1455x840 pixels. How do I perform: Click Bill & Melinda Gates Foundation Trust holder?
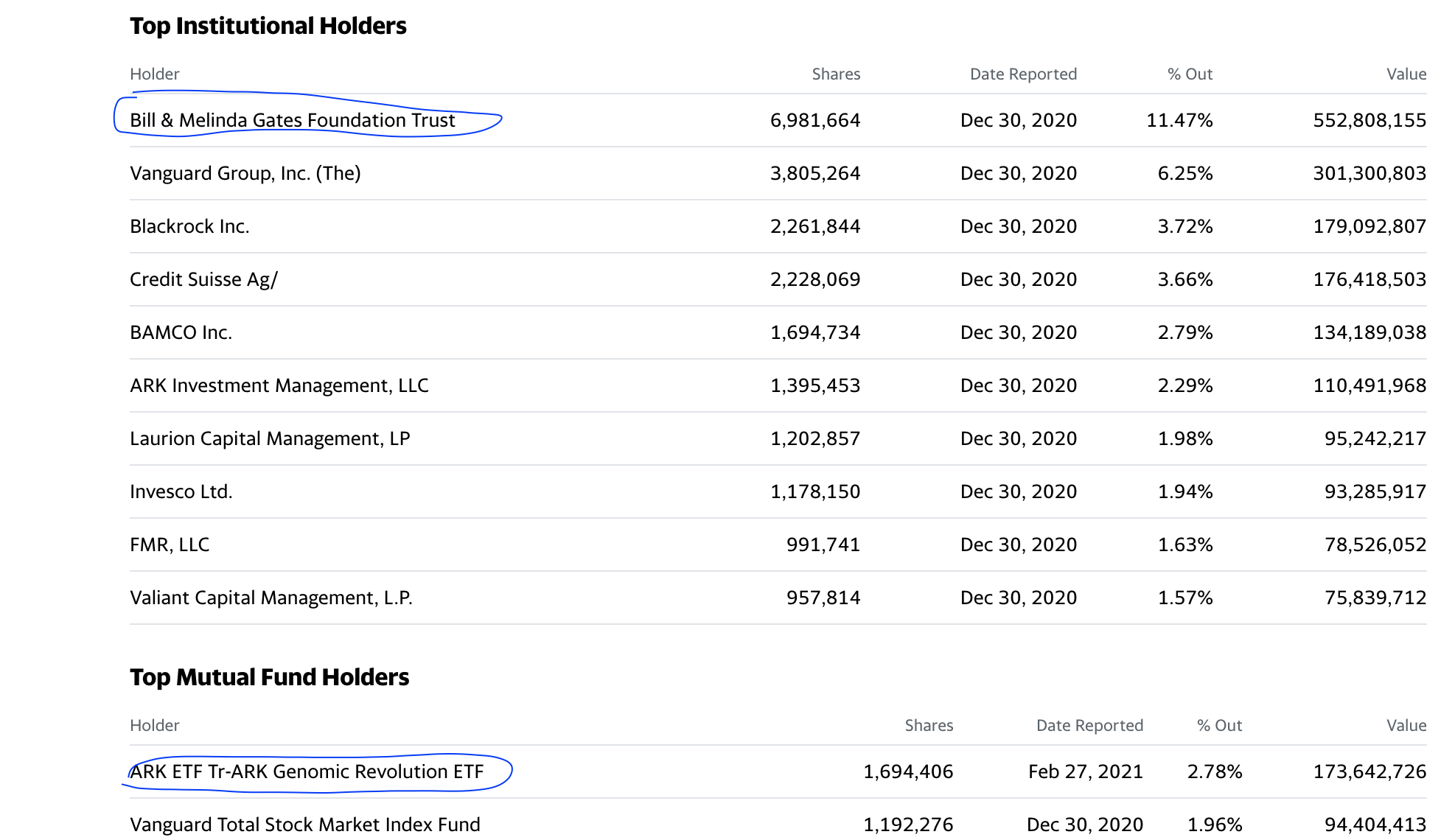(292, 120)
